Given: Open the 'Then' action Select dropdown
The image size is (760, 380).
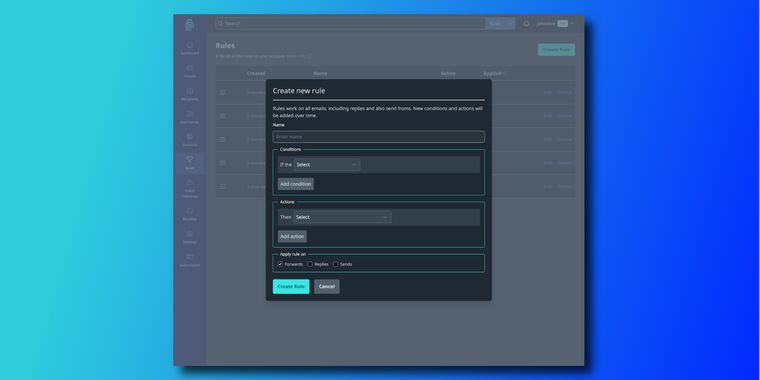Looking at the screenshot, I should coord(343,217).
